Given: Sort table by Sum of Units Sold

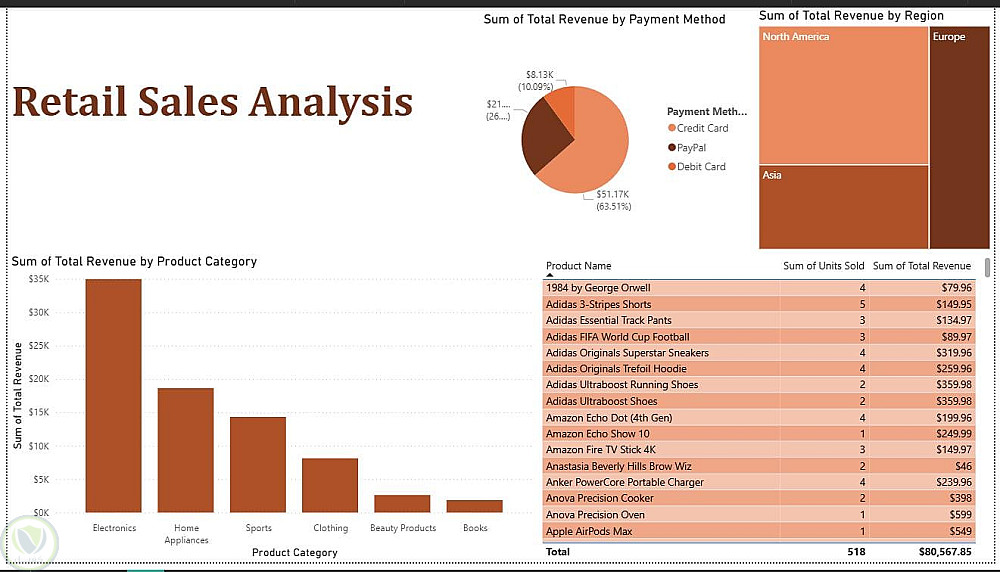Looking at the screenshot, I should (823, 266).
